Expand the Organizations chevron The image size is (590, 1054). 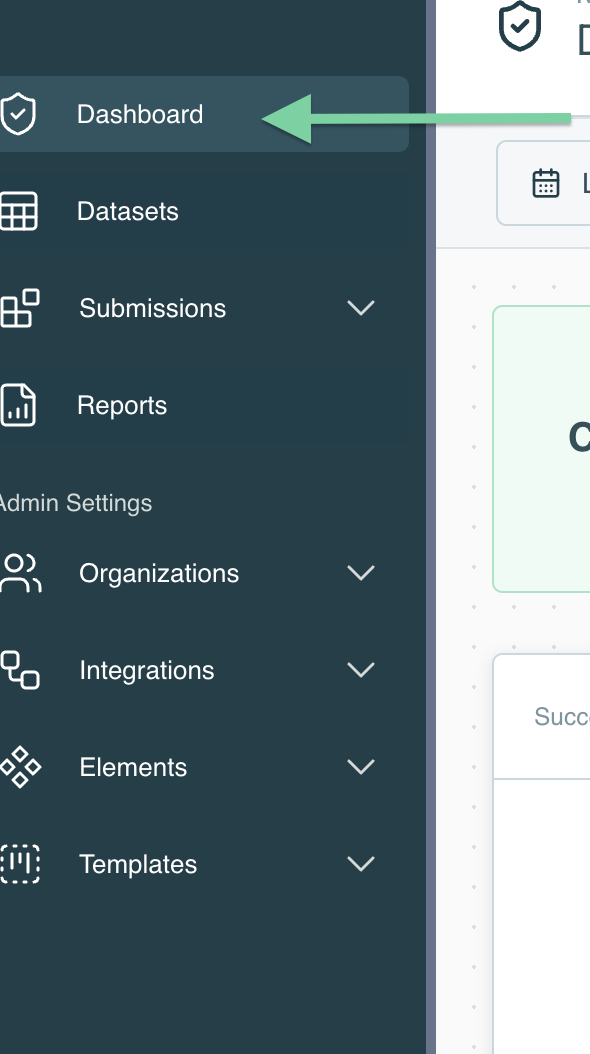pos(361,573)
